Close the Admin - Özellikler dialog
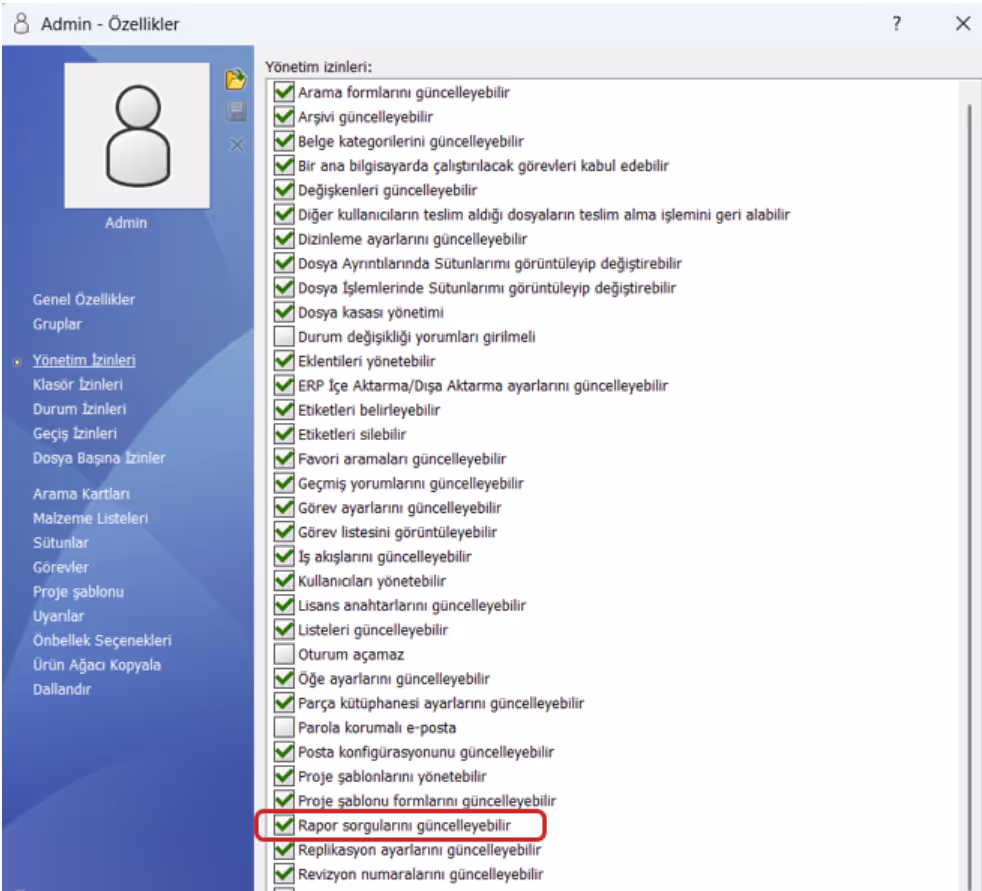The height and width of the screenshot is (891, 982). point(963,24)
